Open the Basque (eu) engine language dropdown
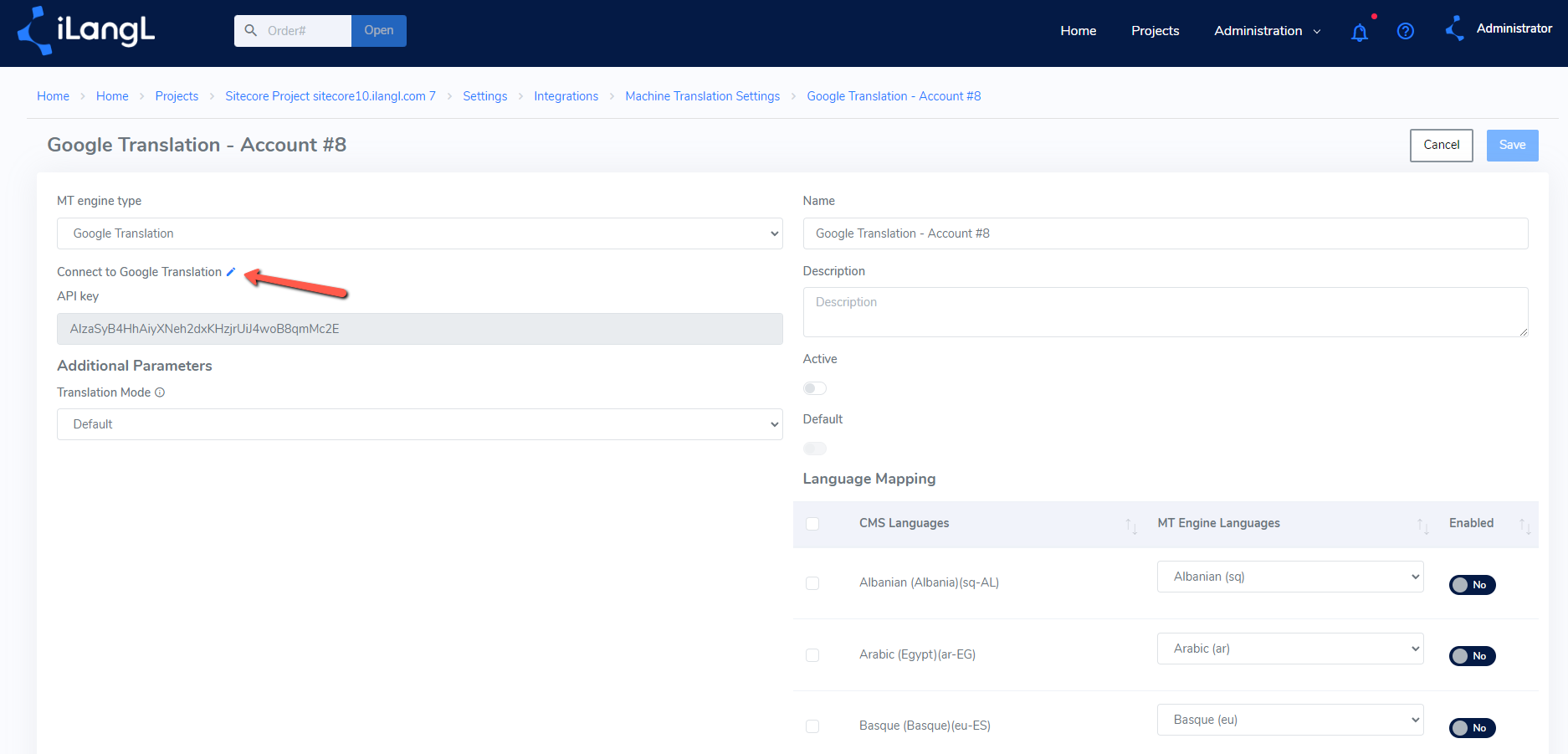This screenshot has width=1568, height=754. point(1289,720)
